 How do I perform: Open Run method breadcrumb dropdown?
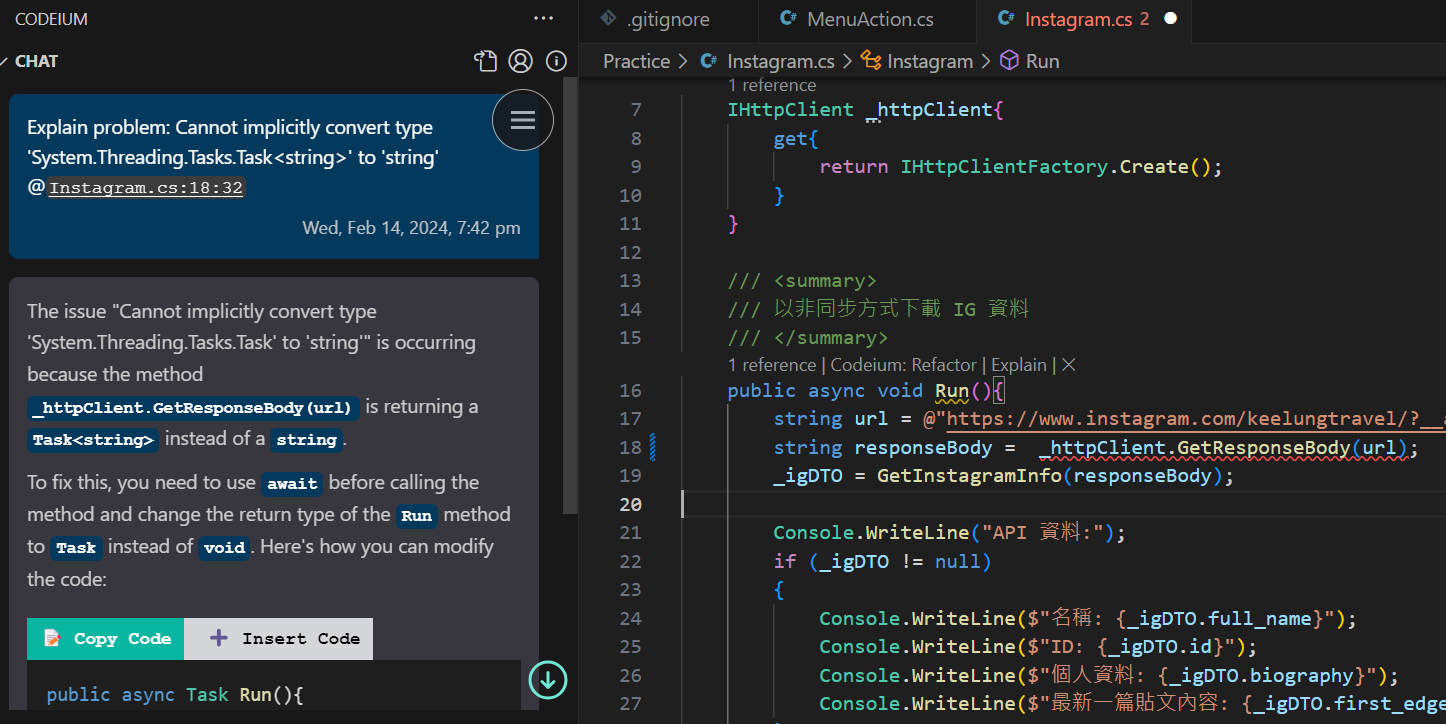pos(1043,61)
